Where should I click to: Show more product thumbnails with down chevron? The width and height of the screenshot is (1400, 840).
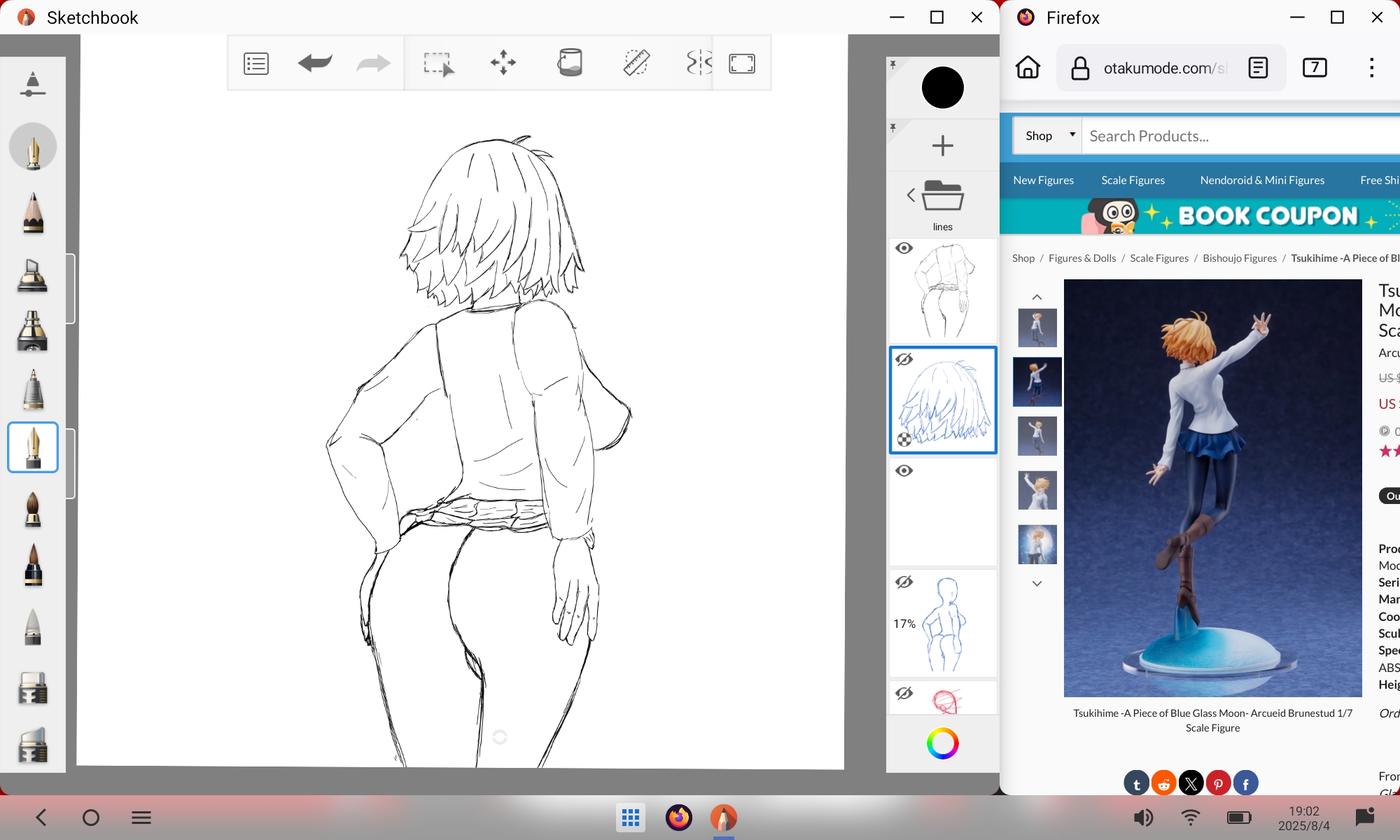coord(1037,583)
